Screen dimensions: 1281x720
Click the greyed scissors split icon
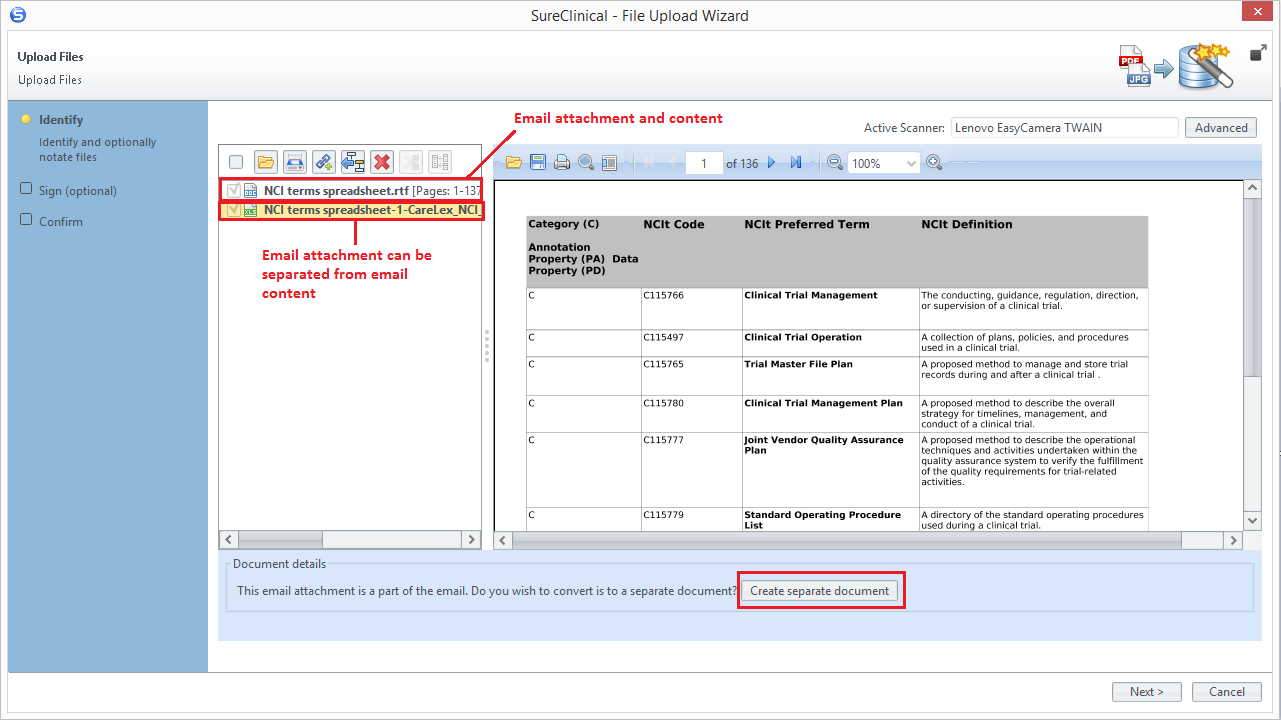click(410, 162)
